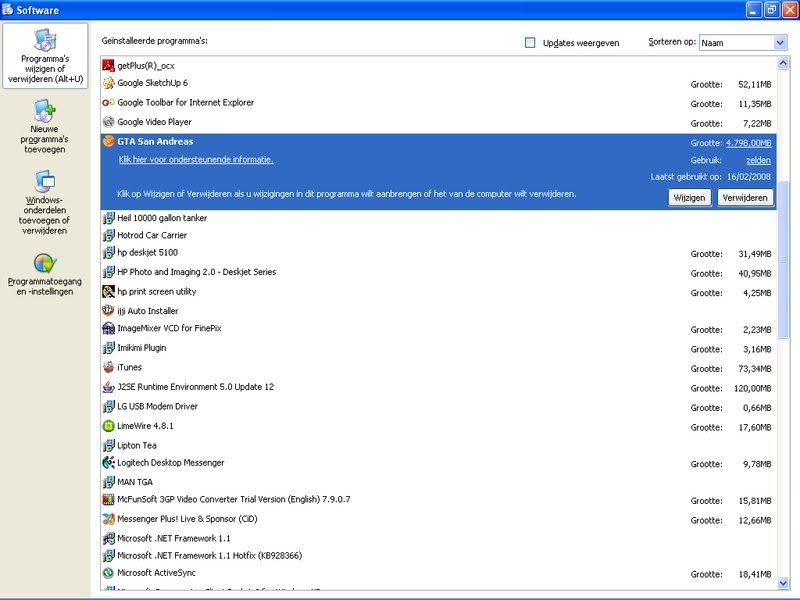
Task: Open Programmatoegang en -instellingen
Action: click(44, 274)
